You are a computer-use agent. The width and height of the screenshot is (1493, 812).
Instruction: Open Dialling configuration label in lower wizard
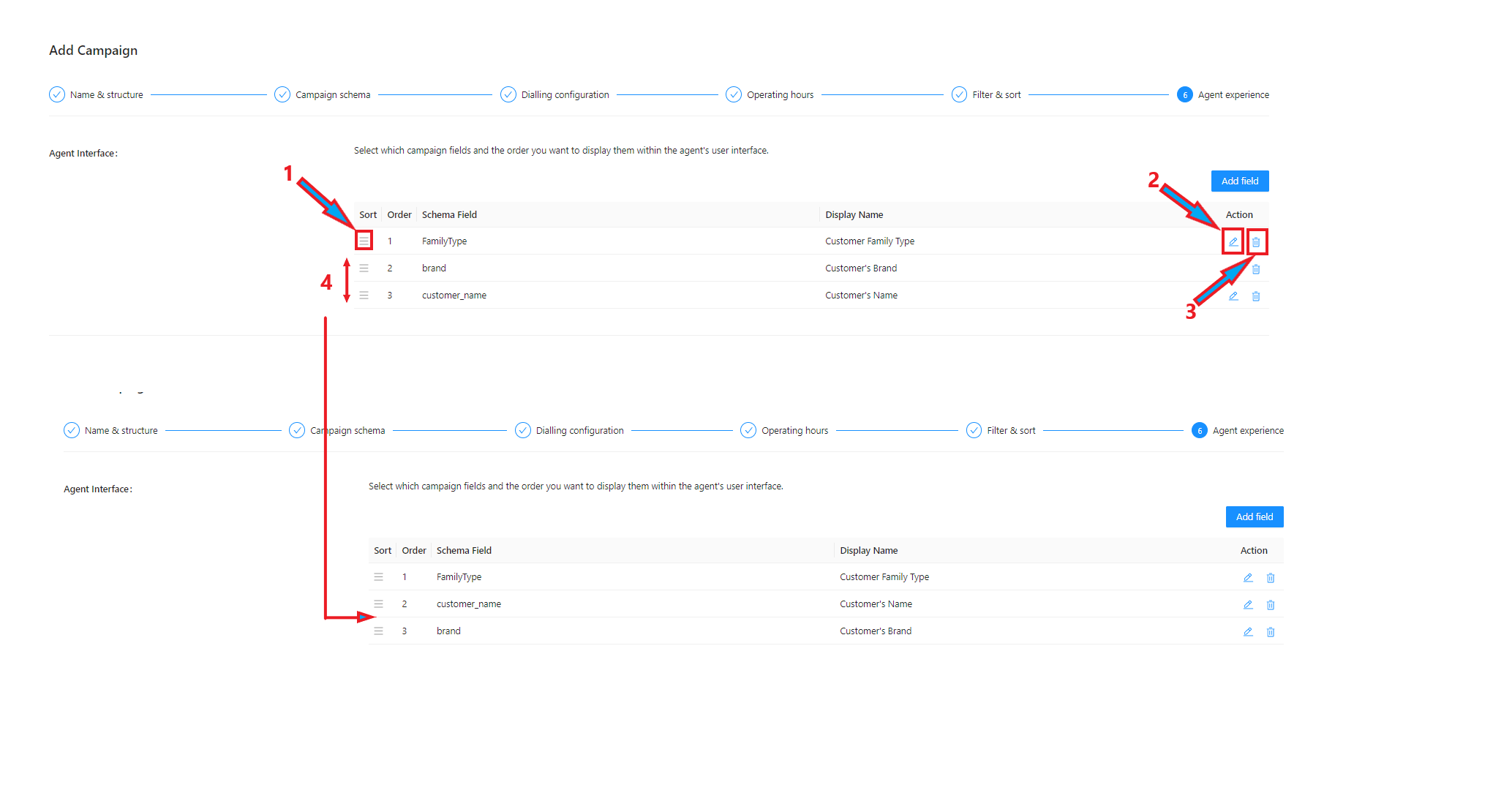pos(580,431)
